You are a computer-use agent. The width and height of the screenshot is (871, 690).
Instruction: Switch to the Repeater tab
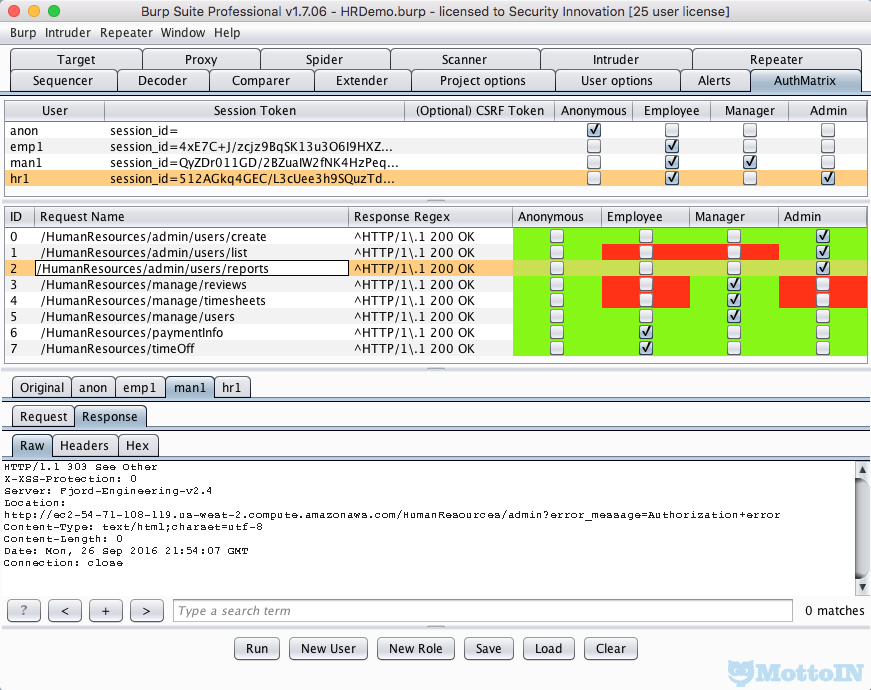click(x=776, y=59)
